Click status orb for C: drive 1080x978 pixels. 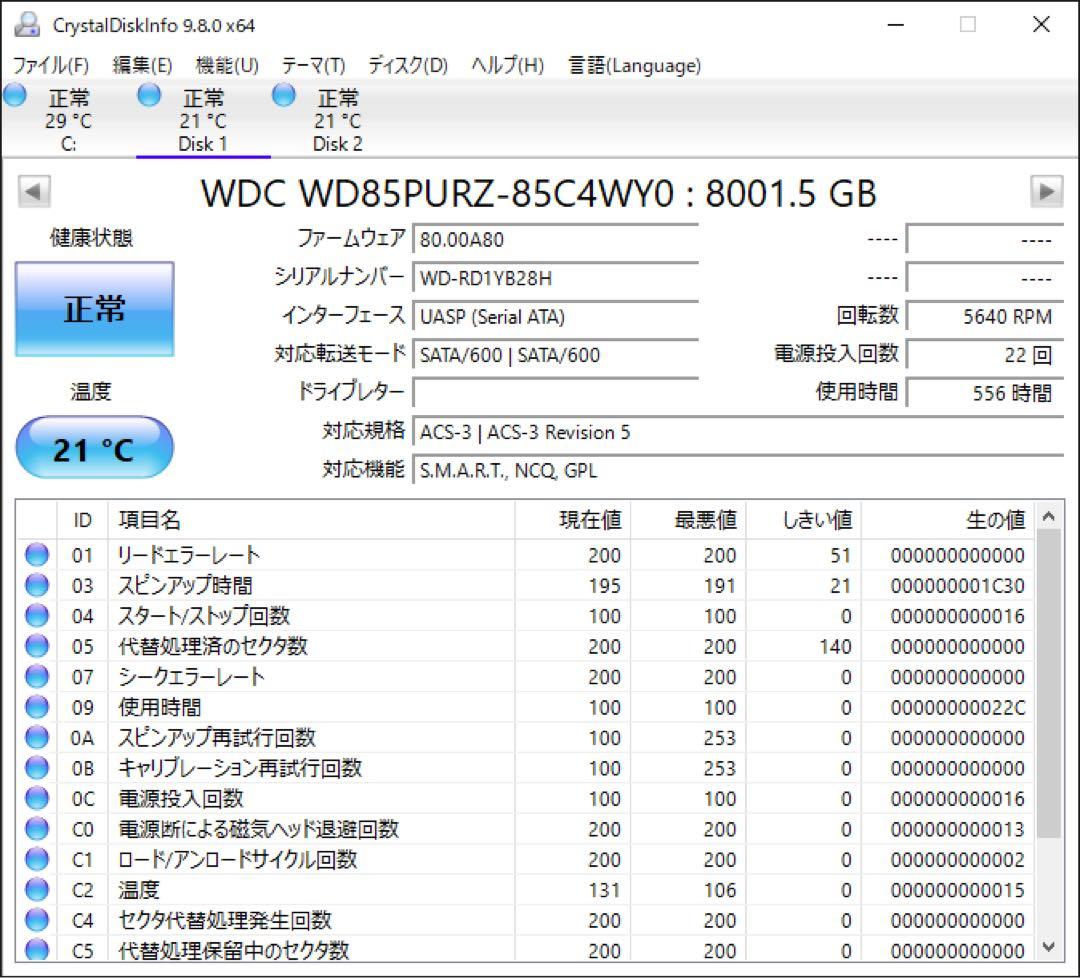[x=15, y=96]
